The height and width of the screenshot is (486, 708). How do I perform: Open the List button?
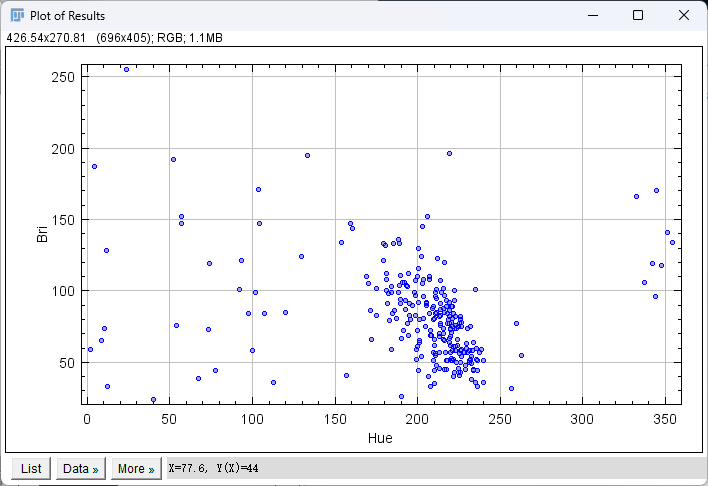(x=31, y=468)
